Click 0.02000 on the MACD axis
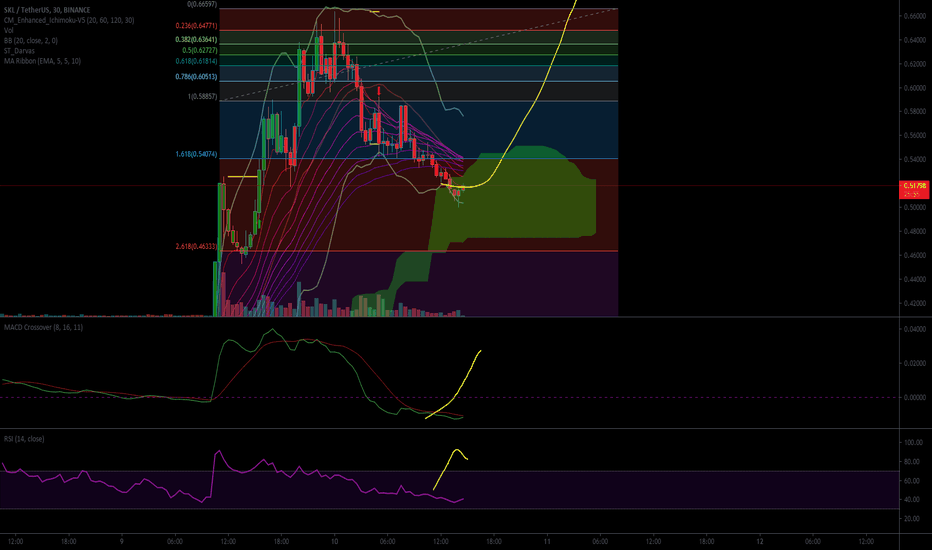Screen dimensions: 932x550 tap(914, 363)
